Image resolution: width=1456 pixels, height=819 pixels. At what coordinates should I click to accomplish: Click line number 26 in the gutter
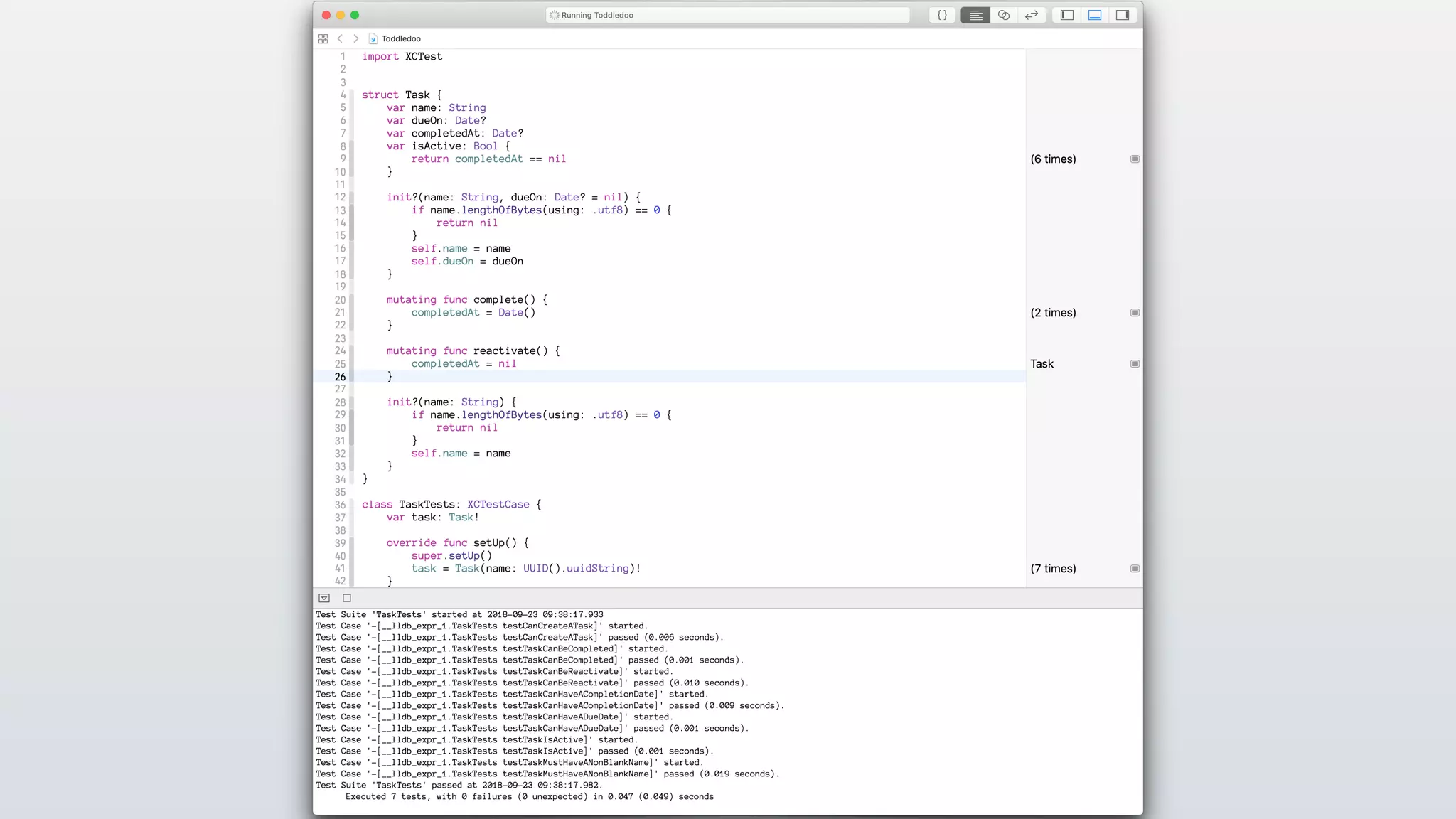340,377
